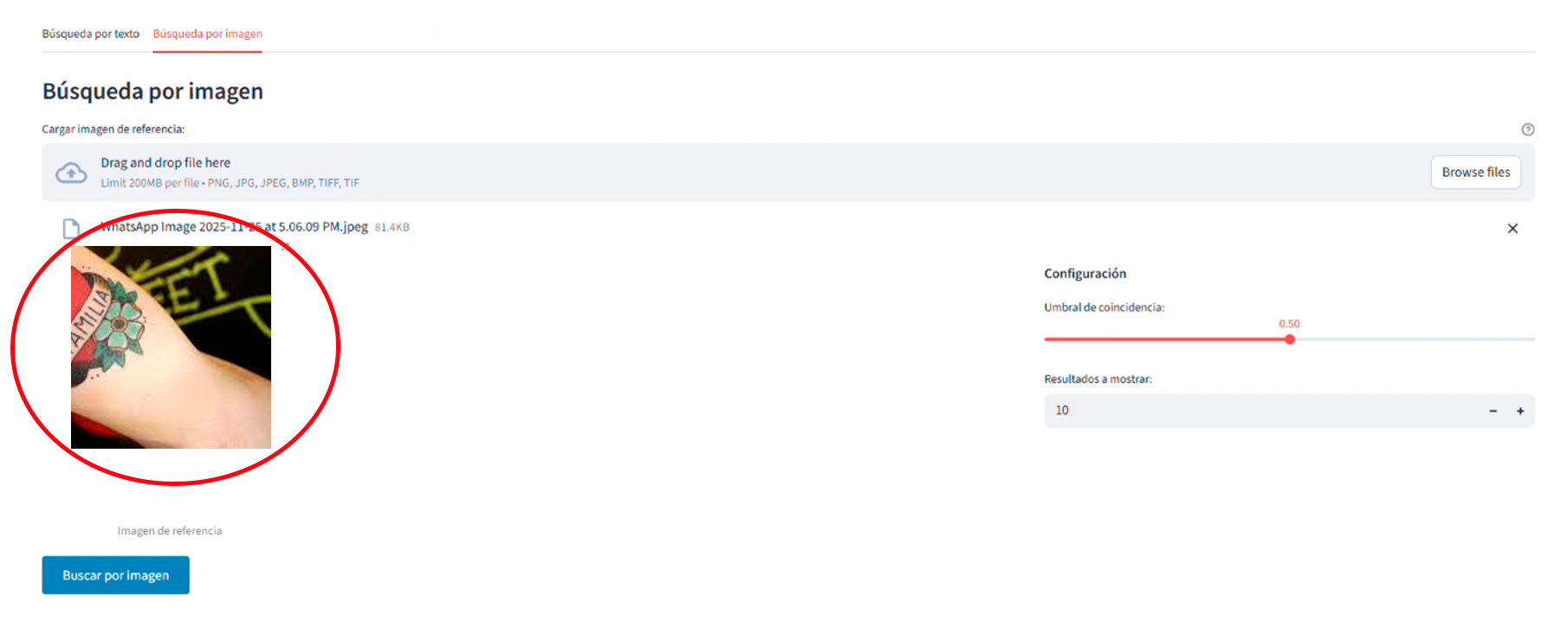The image size is (1568, 628).
Task: Decrease Resultados a mostrar with the minus button
Action: click(x=1493, y=411)
